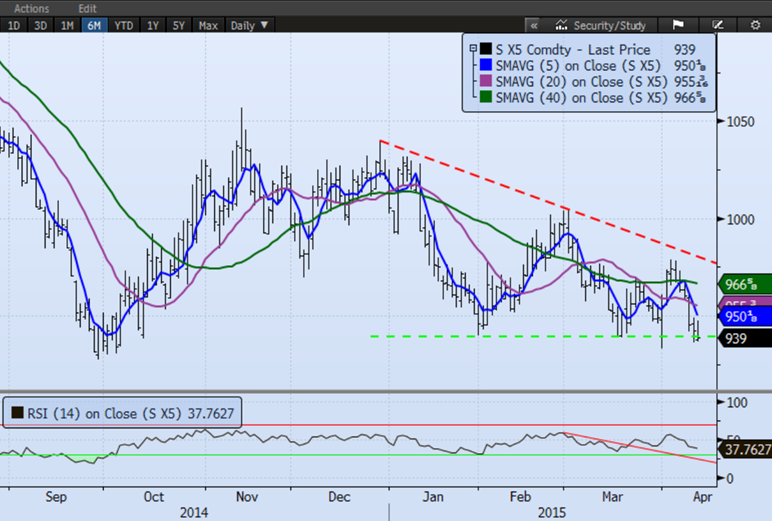Click green SMAVG (40) color swatch
The height and width of the screenshot is (521, 772).
coord(484,98)
